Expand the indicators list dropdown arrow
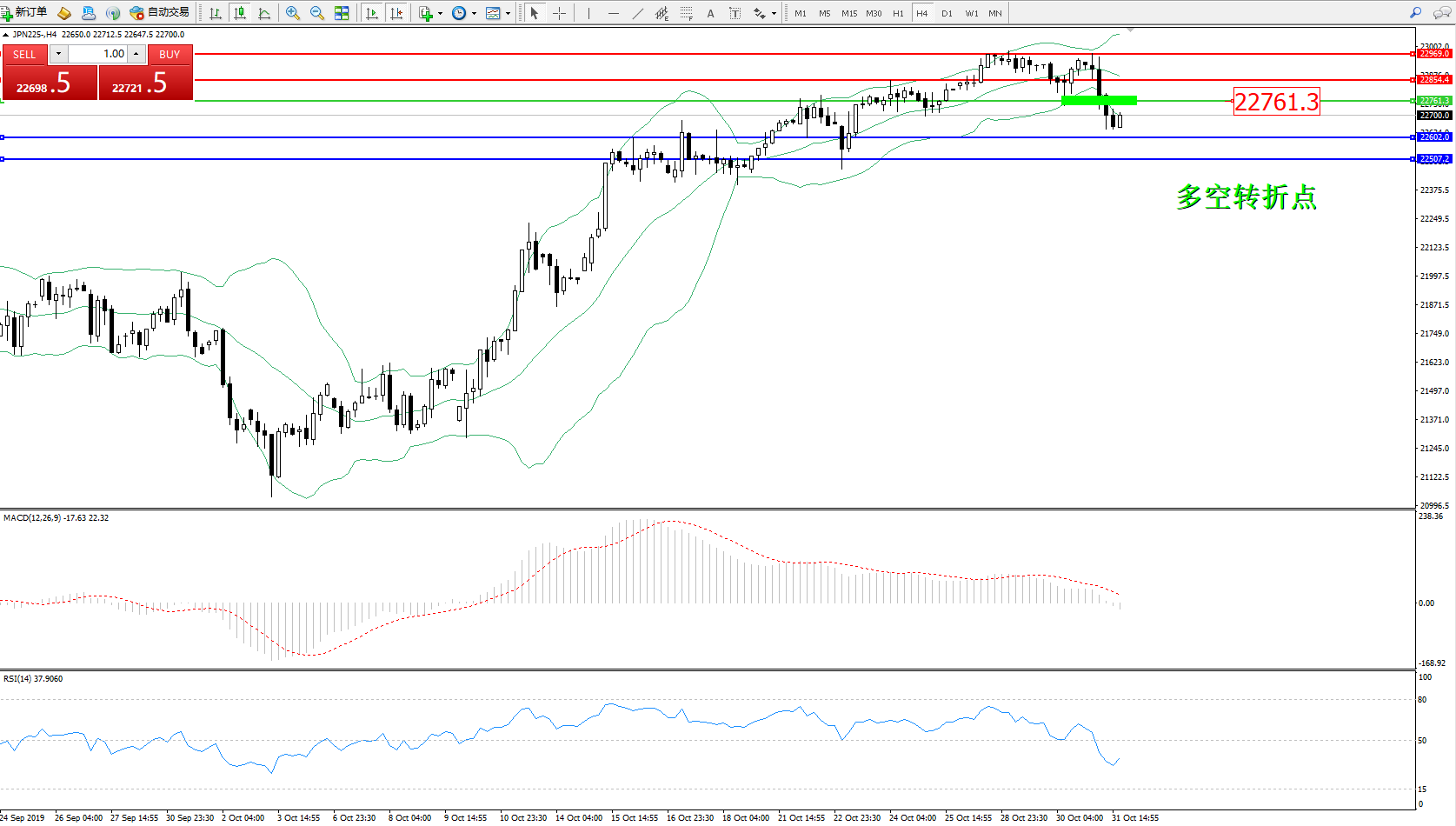Screen dimensions: 1456x826 (x=440, y=13)
